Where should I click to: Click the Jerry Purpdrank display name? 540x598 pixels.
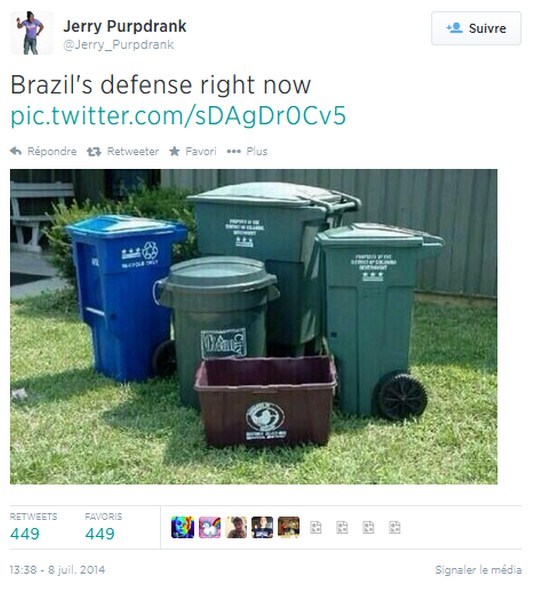[125, 26]
